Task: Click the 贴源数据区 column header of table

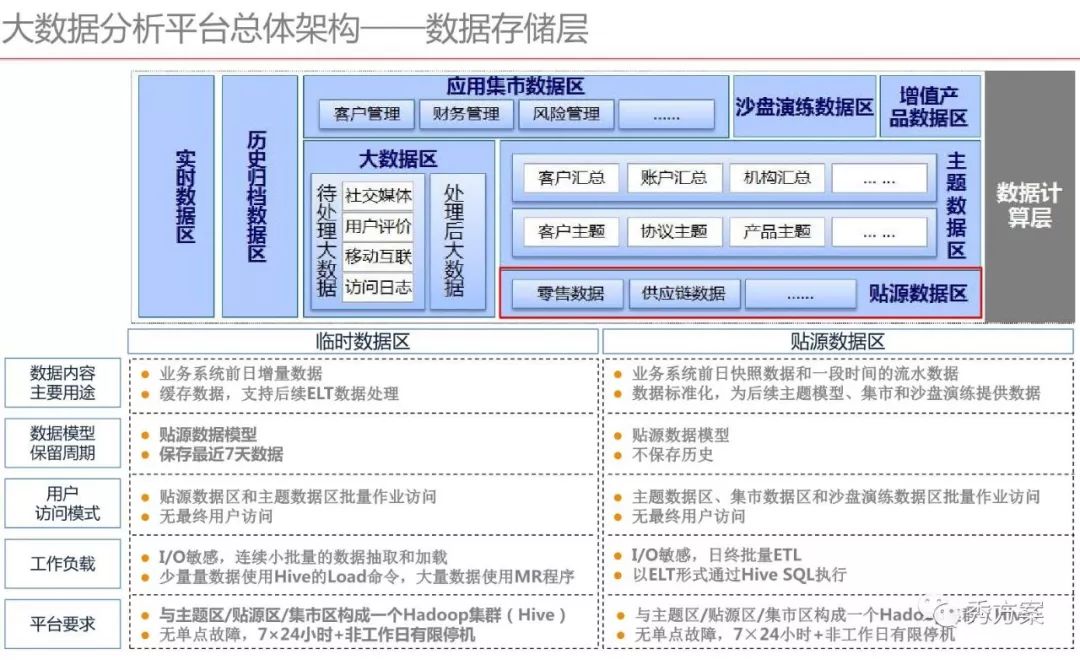Action: point(838,342)
